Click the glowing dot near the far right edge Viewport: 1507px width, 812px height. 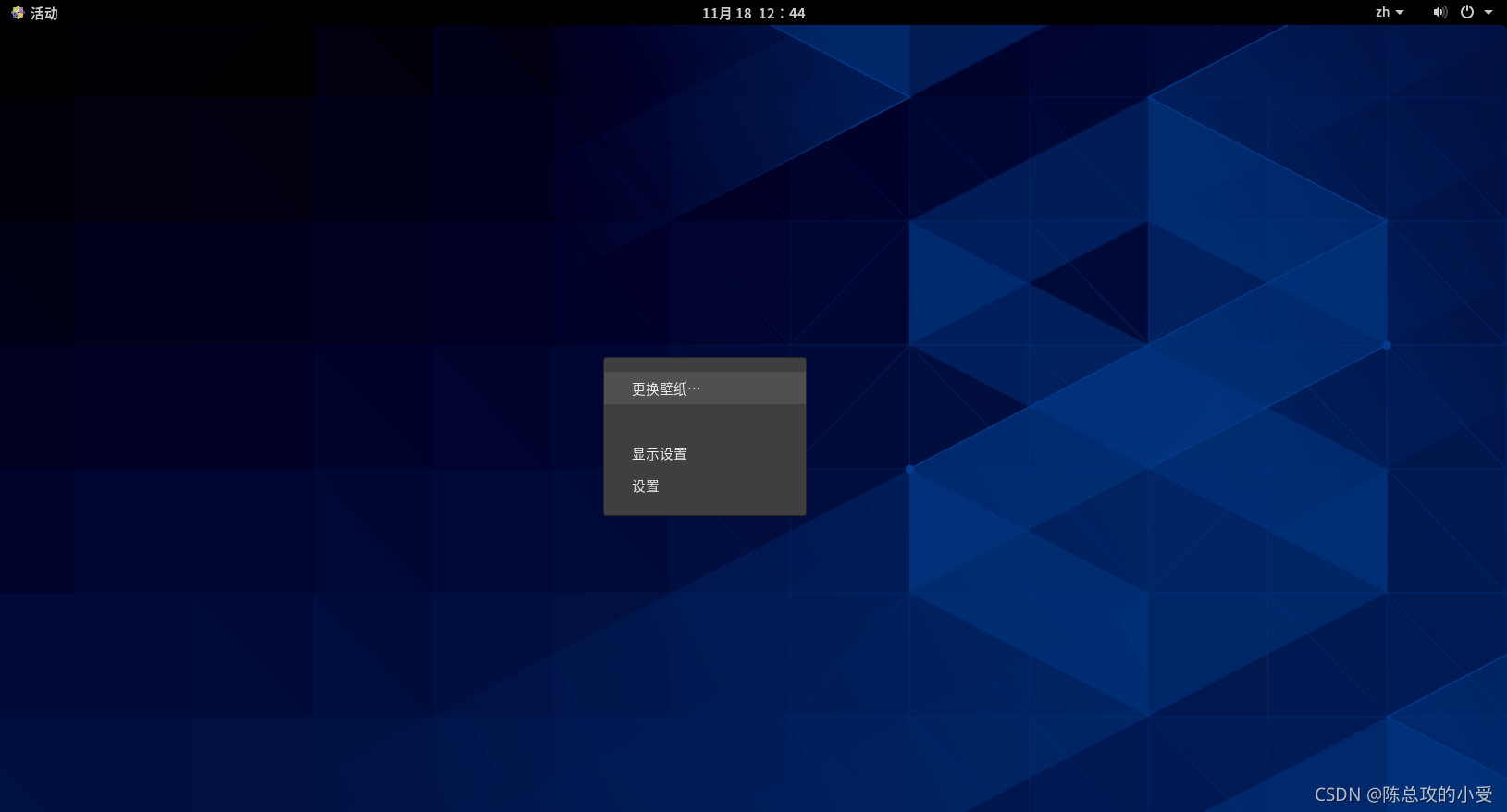(1386, 345)
